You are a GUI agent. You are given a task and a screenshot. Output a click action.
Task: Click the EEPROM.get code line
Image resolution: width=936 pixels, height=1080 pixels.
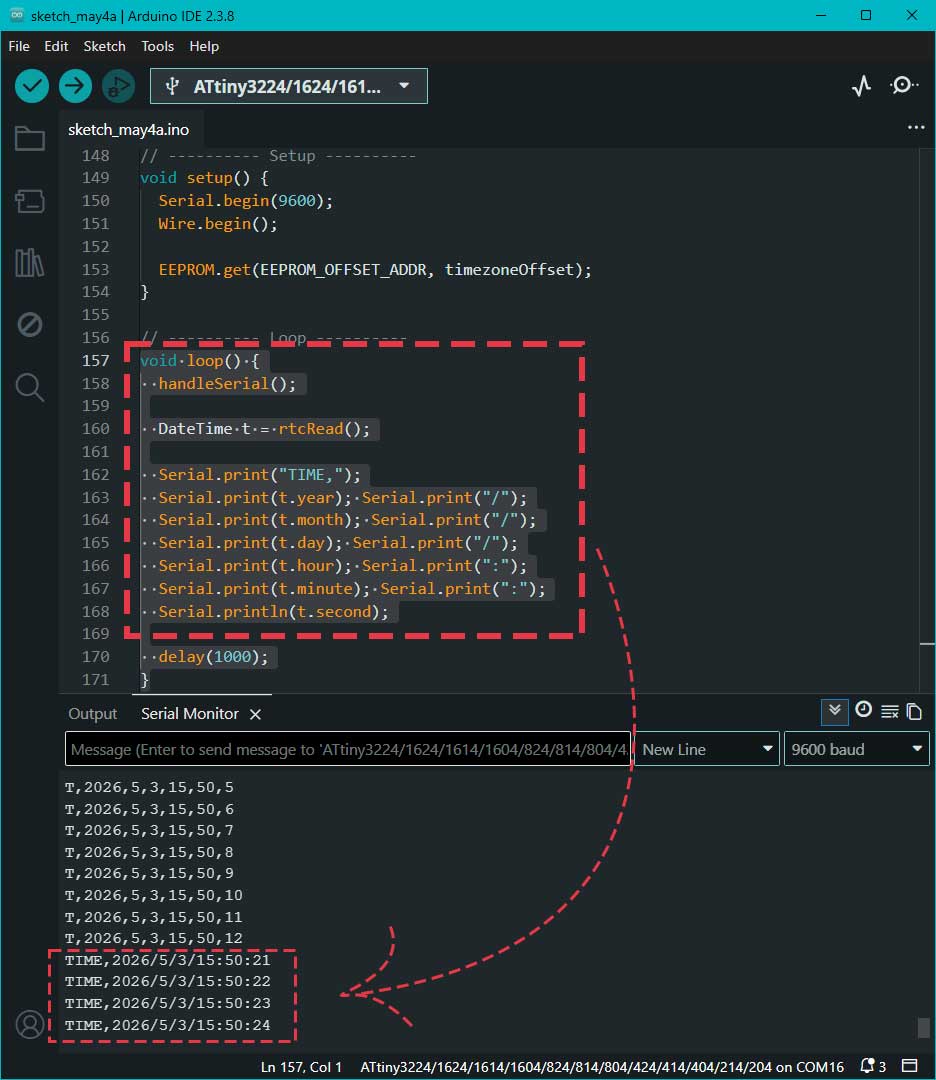(x=375, y=269)
